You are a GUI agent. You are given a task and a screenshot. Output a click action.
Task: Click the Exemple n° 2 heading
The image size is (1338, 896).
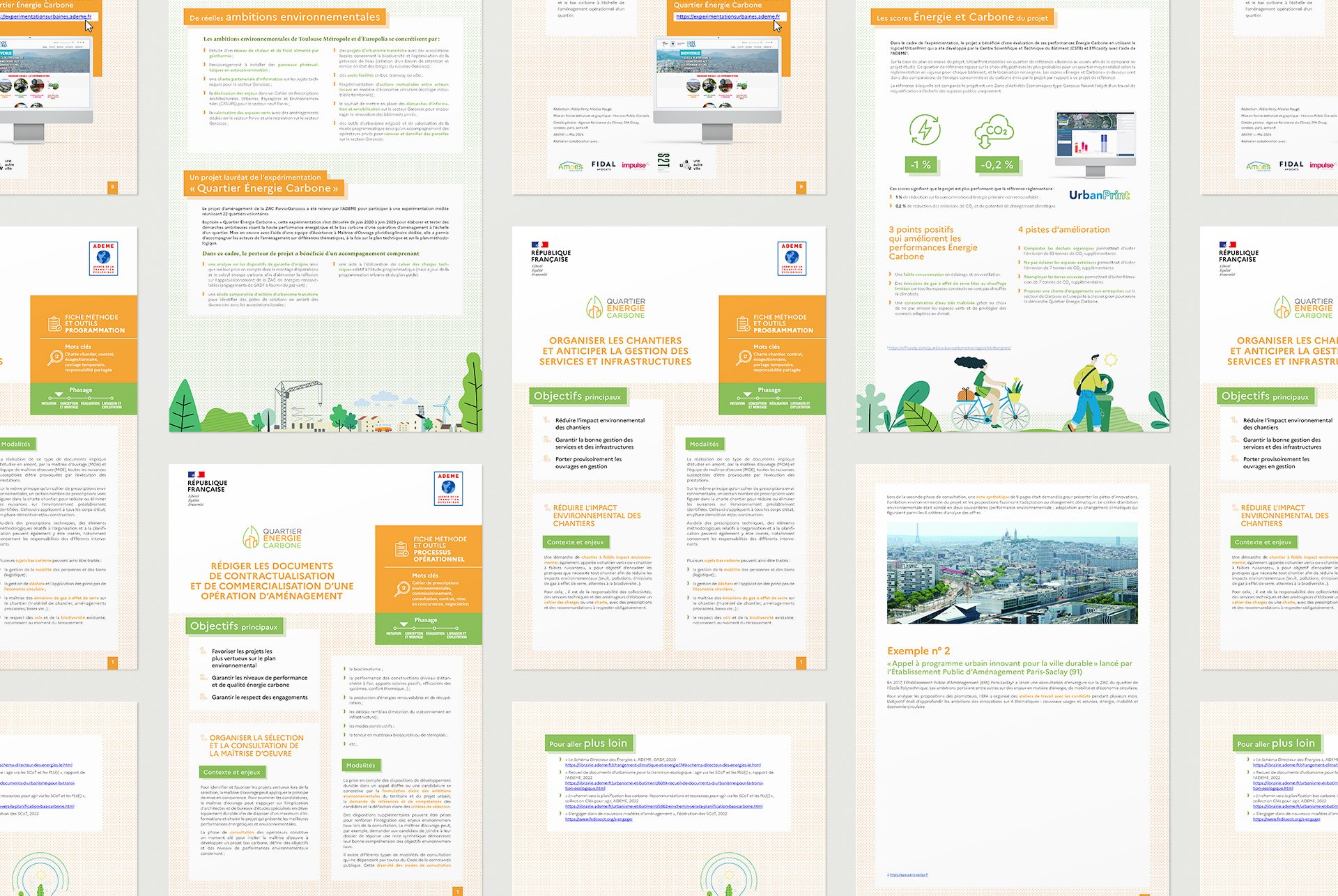click(x=918, y=651)
